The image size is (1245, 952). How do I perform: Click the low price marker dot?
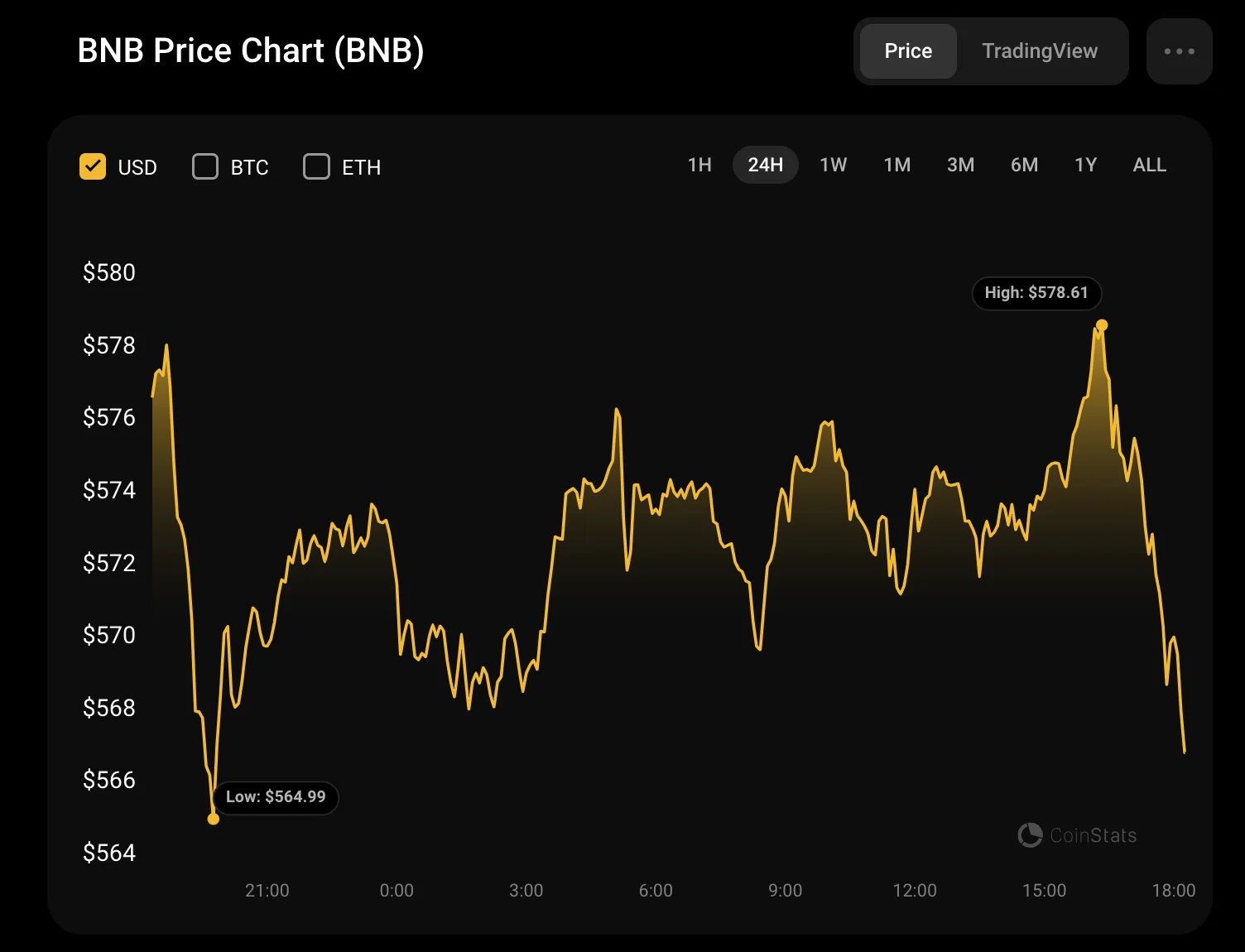point(214,819)
